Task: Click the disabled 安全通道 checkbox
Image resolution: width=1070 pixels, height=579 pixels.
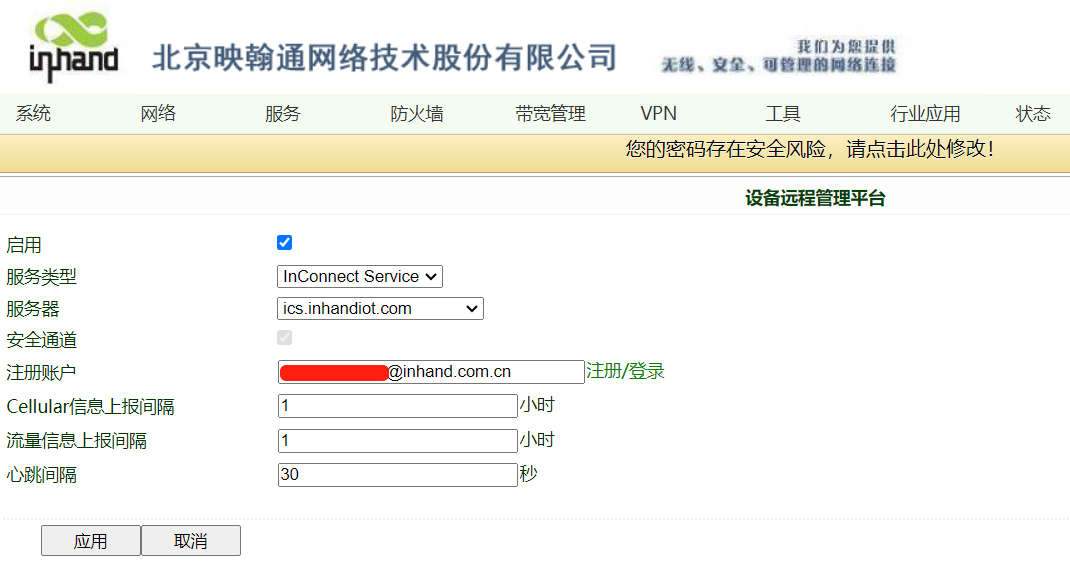Action: pos(284,338)
